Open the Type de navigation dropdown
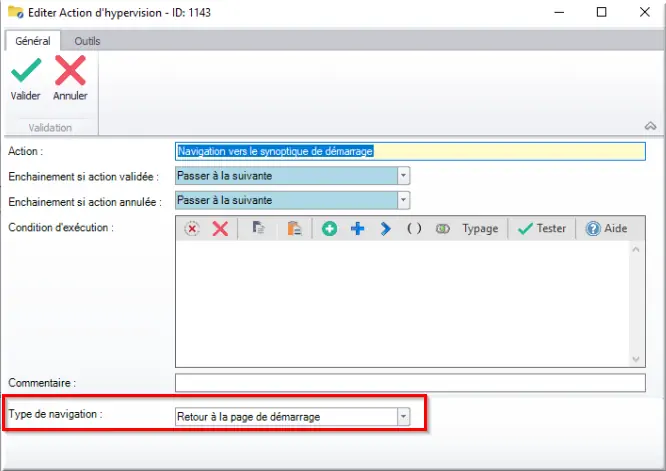This screenshot has height=471, width=666. [x=403, y=417]
